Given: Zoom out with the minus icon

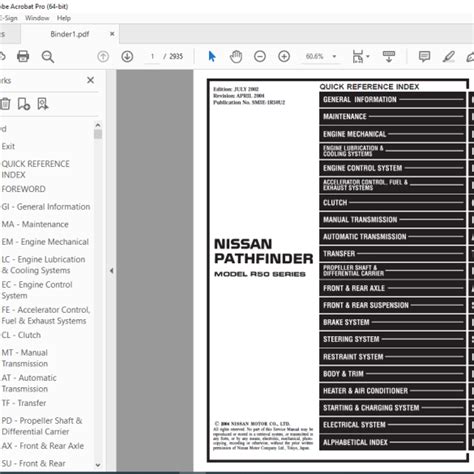Looking at the screenshot, I should coord(260,56).
